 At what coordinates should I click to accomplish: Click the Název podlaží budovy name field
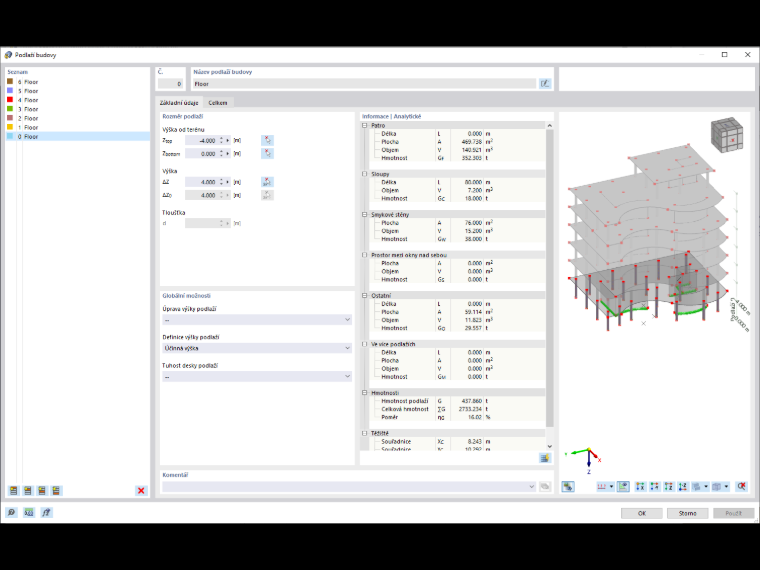click(x=364, y=84)
